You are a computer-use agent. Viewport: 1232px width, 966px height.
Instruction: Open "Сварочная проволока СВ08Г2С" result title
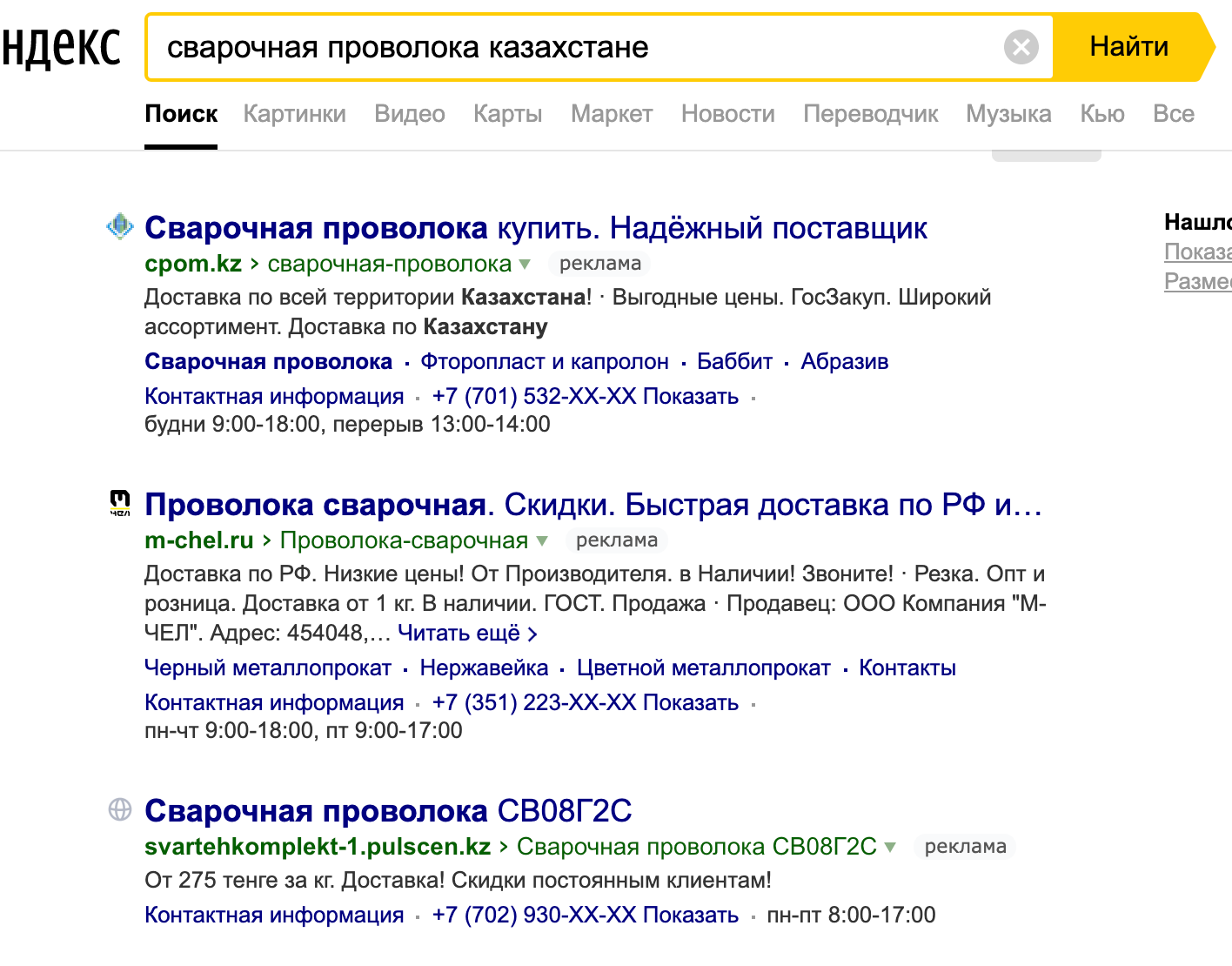click(387, 810)
